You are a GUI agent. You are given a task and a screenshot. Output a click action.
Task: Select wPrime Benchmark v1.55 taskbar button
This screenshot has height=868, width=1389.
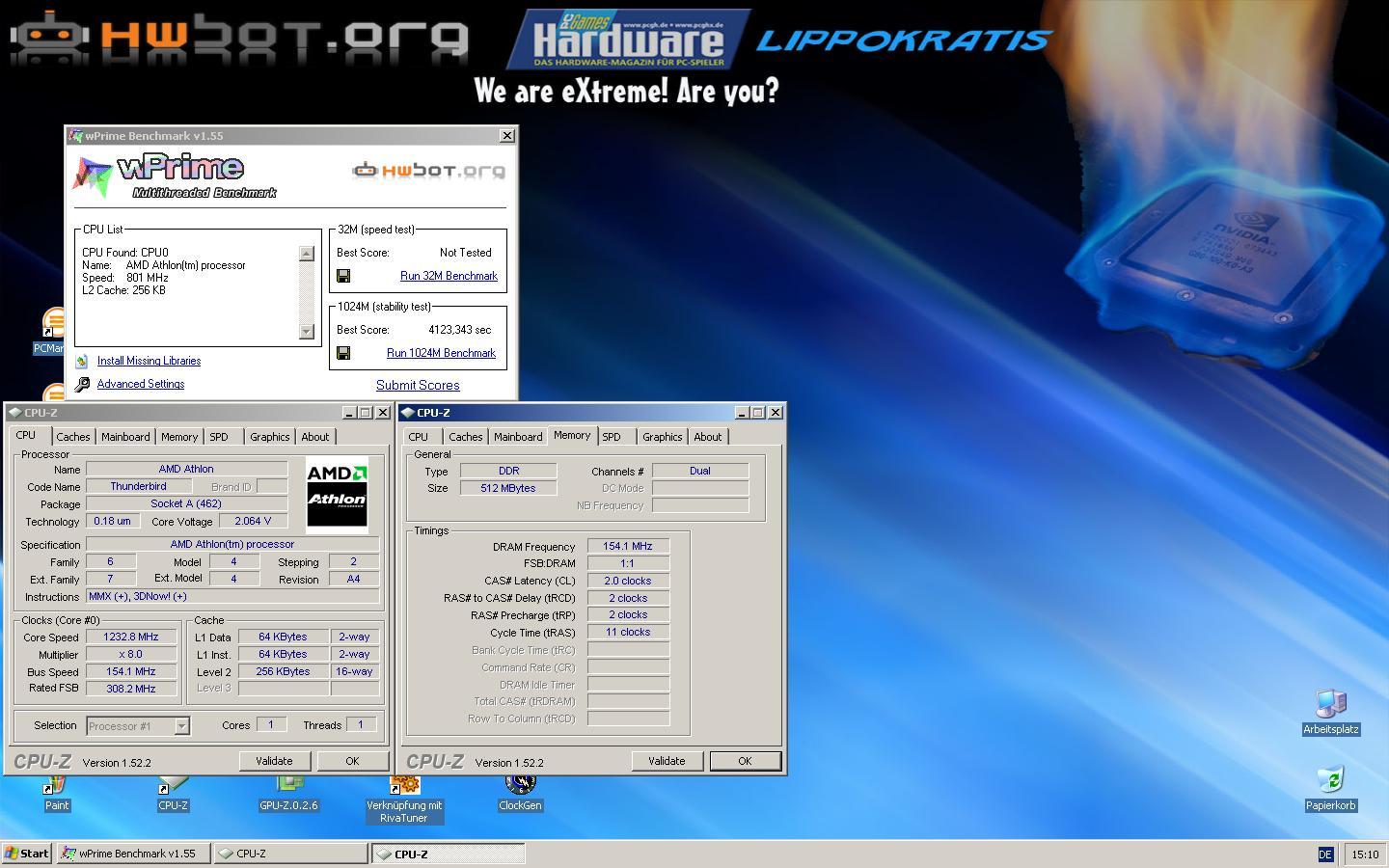133,854
